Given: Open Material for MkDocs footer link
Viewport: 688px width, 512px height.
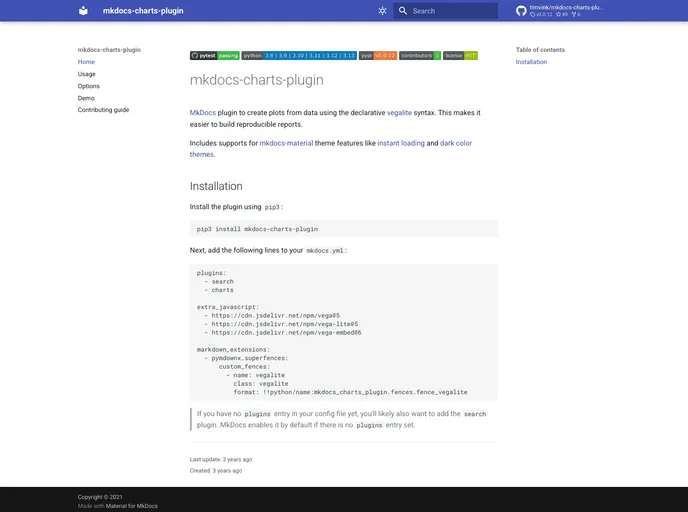Looking at the screenshot, I should tap(132, 506).
